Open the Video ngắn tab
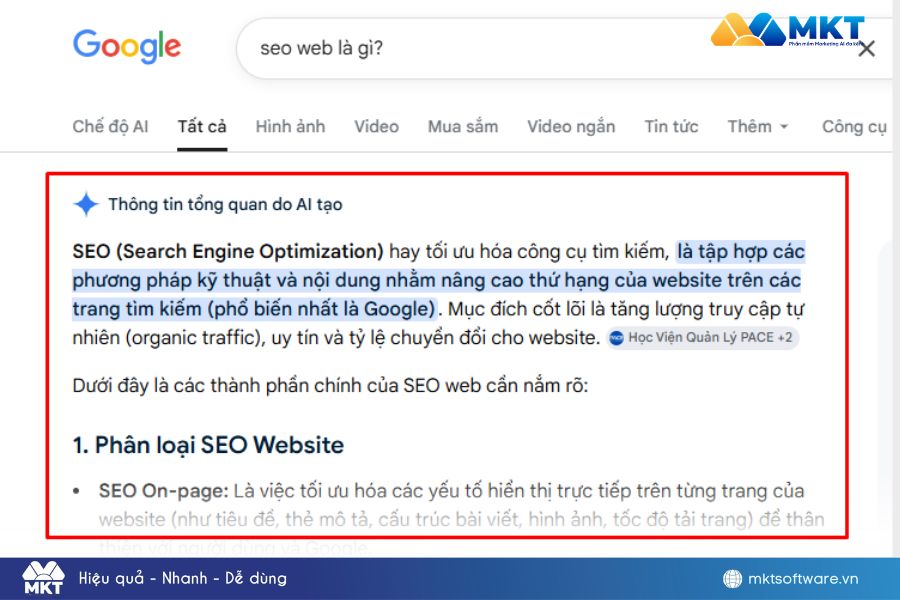900x600 pixels. [x=571, y=126]
